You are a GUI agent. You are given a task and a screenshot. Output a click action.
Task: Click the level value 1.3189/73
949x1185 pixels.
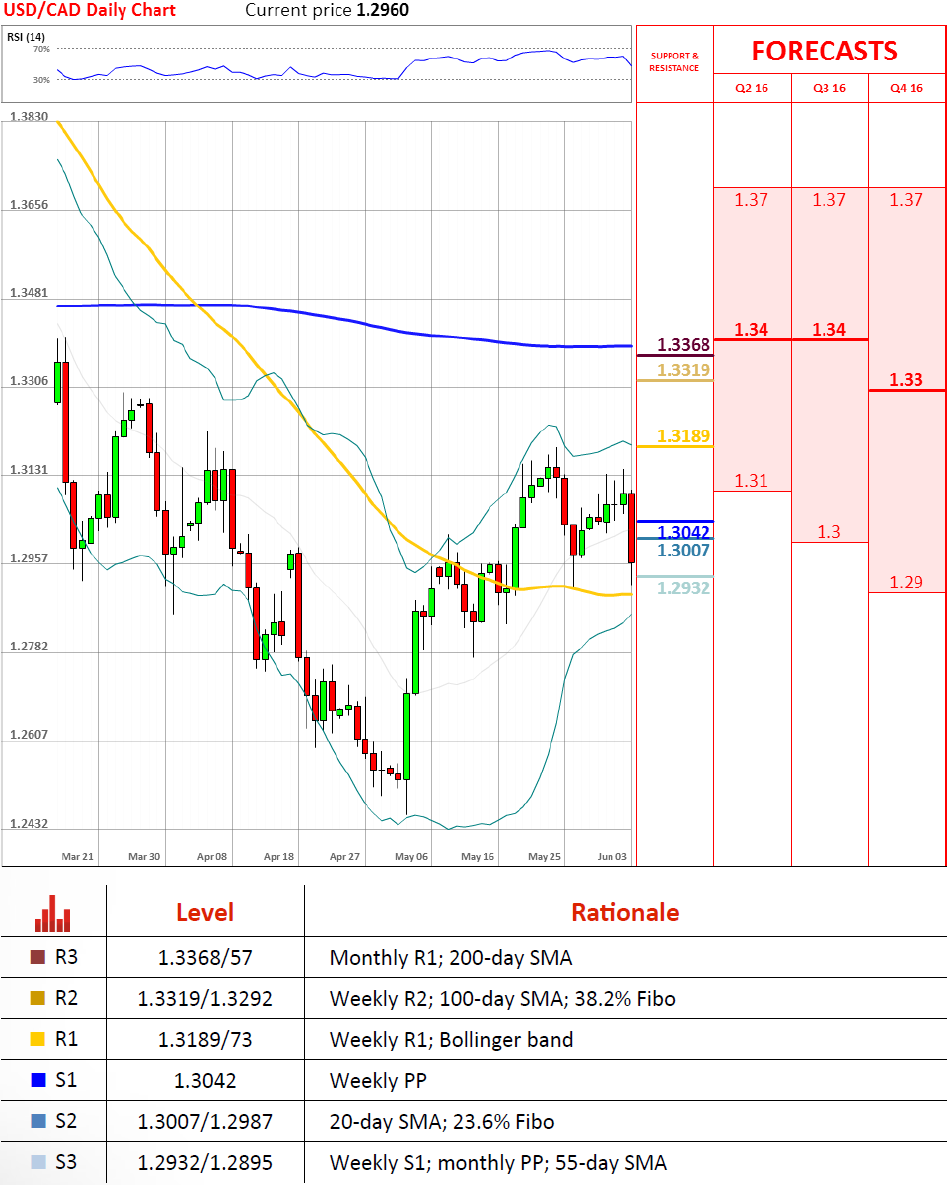[205, 1039]
